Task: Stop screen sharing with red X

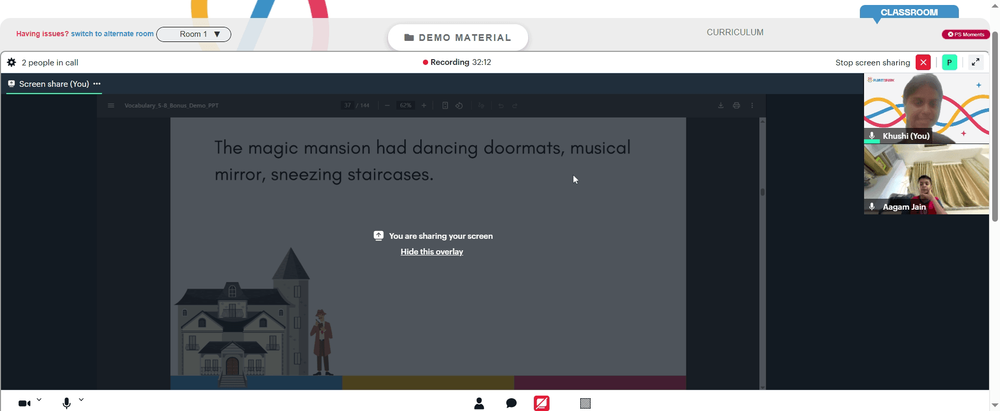Action: click(x=923, y=63)
